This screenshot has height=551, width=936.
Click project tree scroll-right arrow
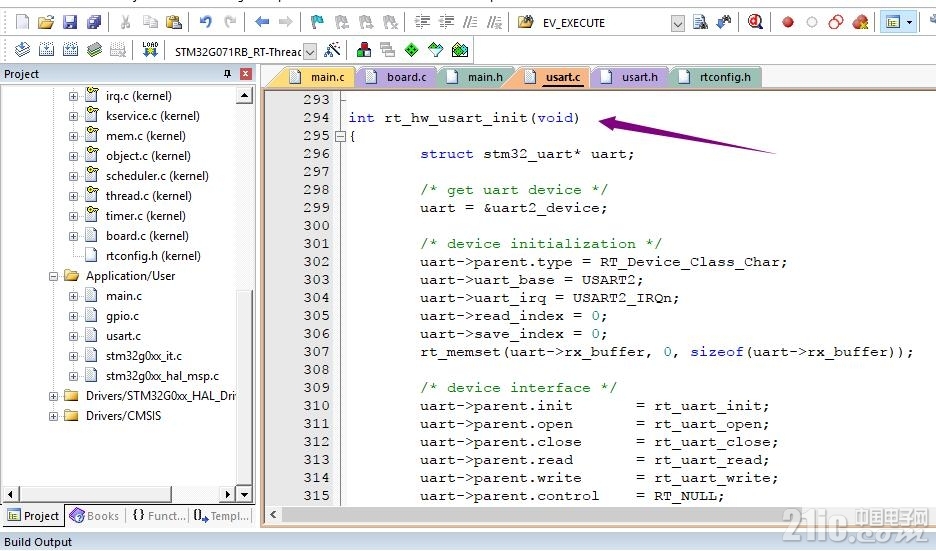click(x=227, y=494)
